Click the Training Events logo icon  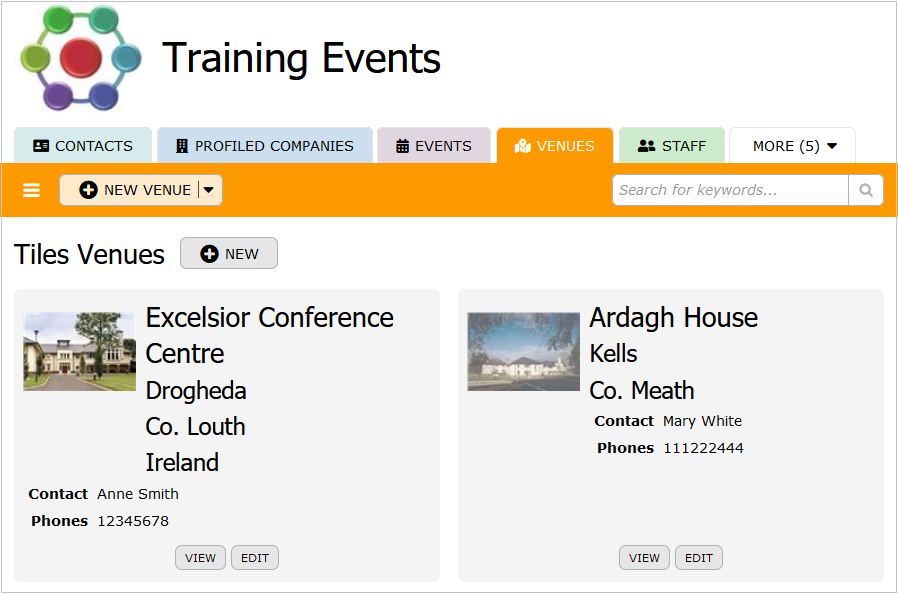click(x=80, y=58)
